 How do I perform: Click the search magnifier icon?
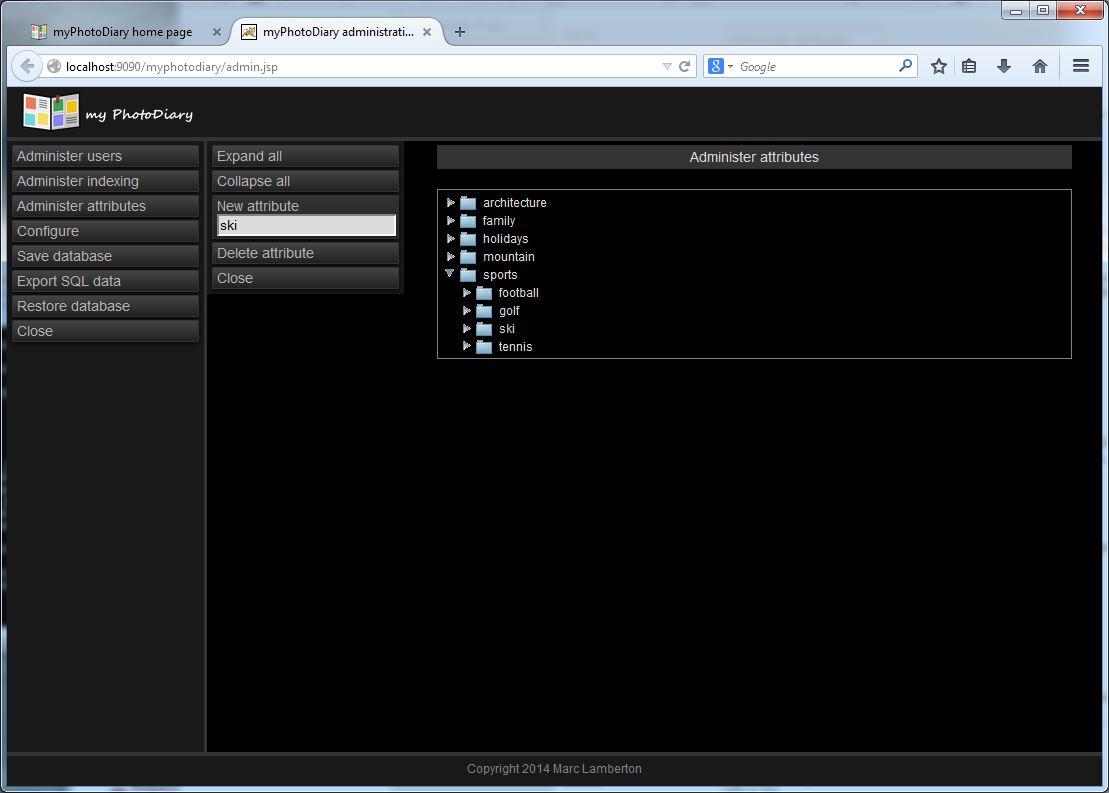(x=905, y=66)
